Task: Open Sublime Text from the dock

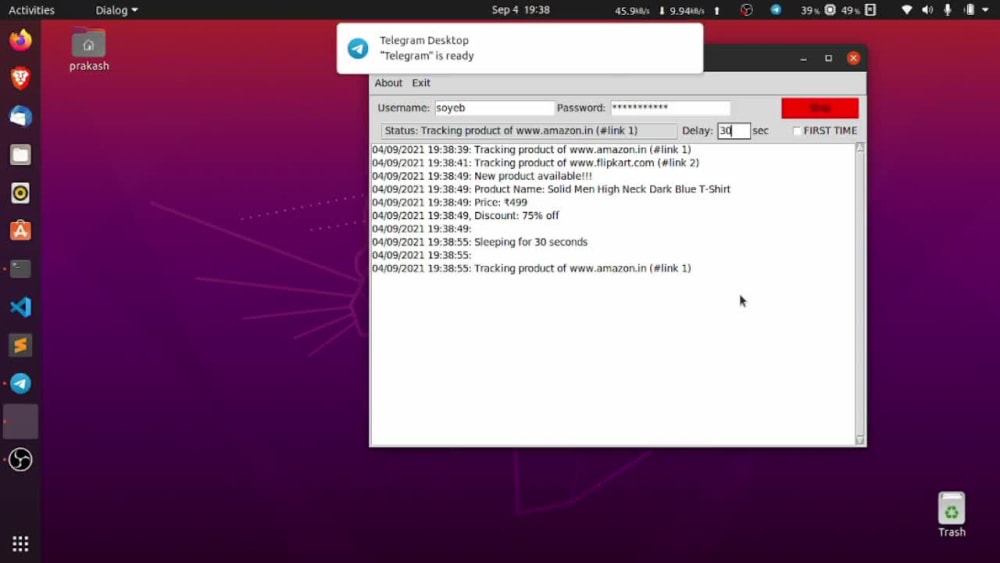Action: click(x=20, y=346)
